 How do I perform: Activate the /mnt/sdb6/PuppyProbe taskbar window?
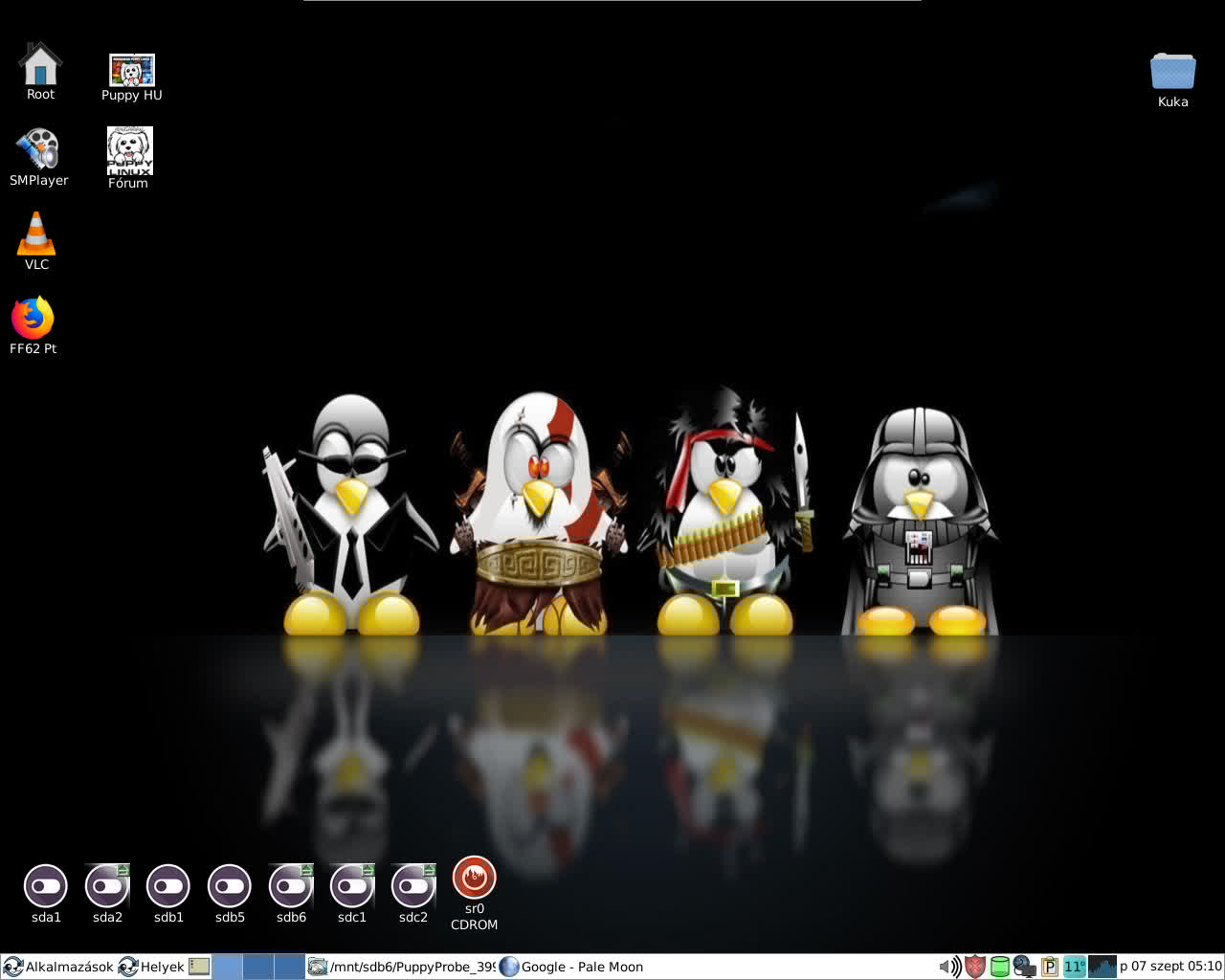[401, 967]
